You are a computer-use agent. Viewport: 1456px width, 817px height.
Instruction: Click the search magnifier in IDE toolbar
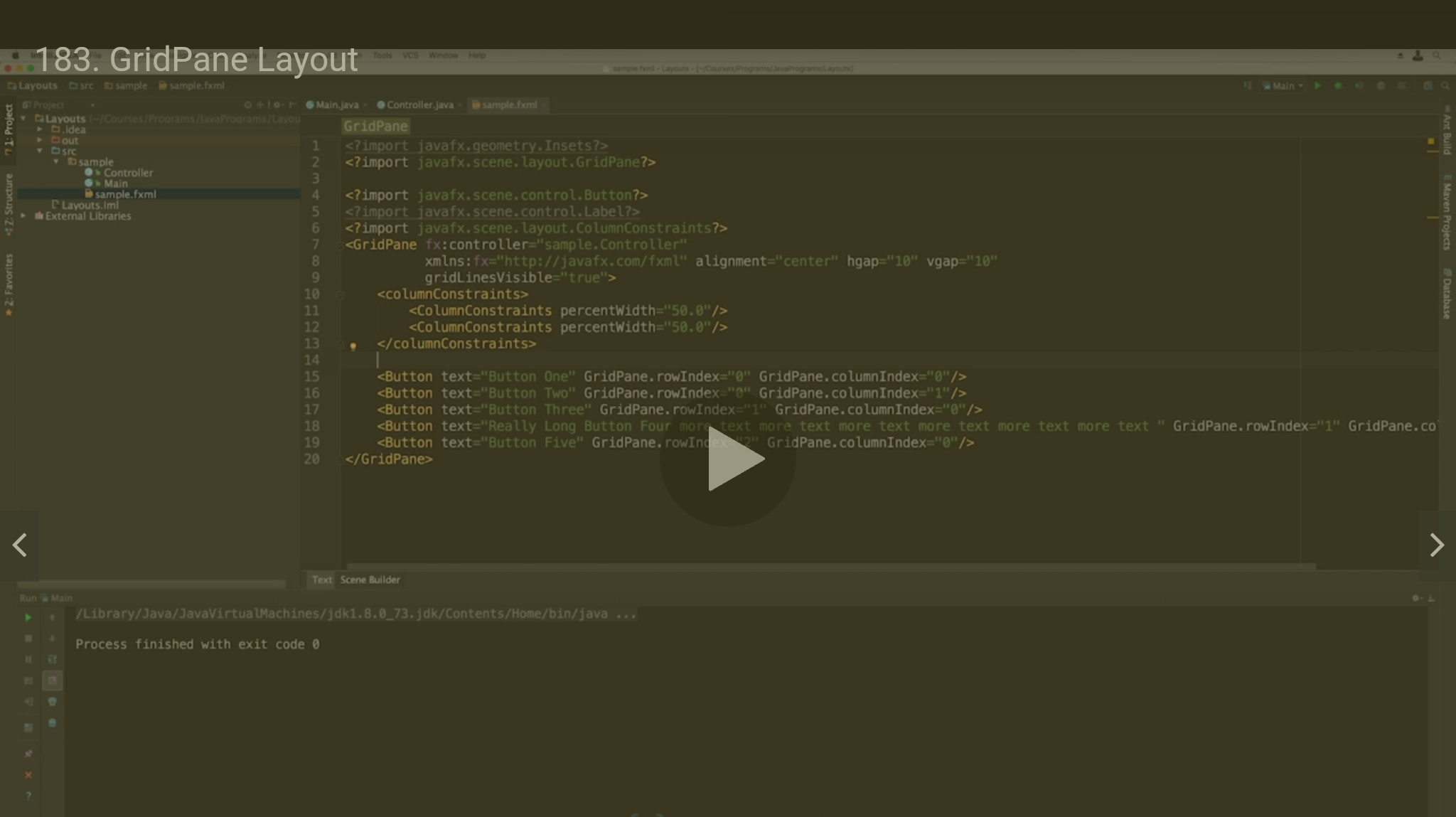pos(1445,86)
